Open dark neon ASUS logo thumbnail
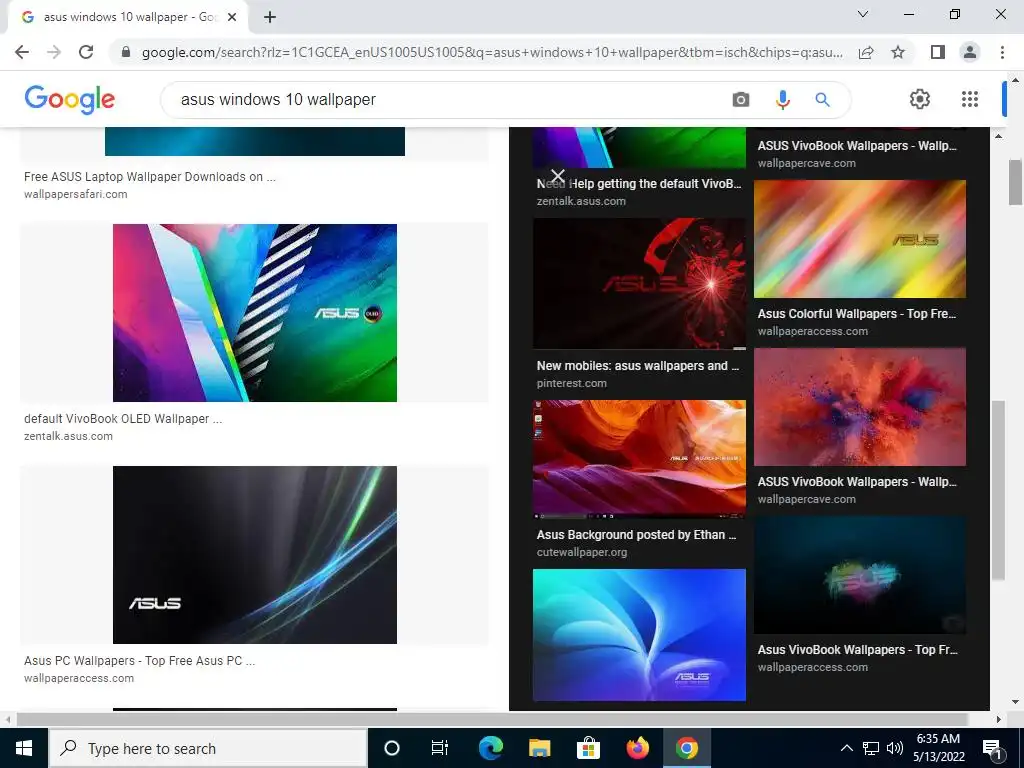Image resolution: width=1024 pixels, height=768 pixels. click(x=860, y=575)
